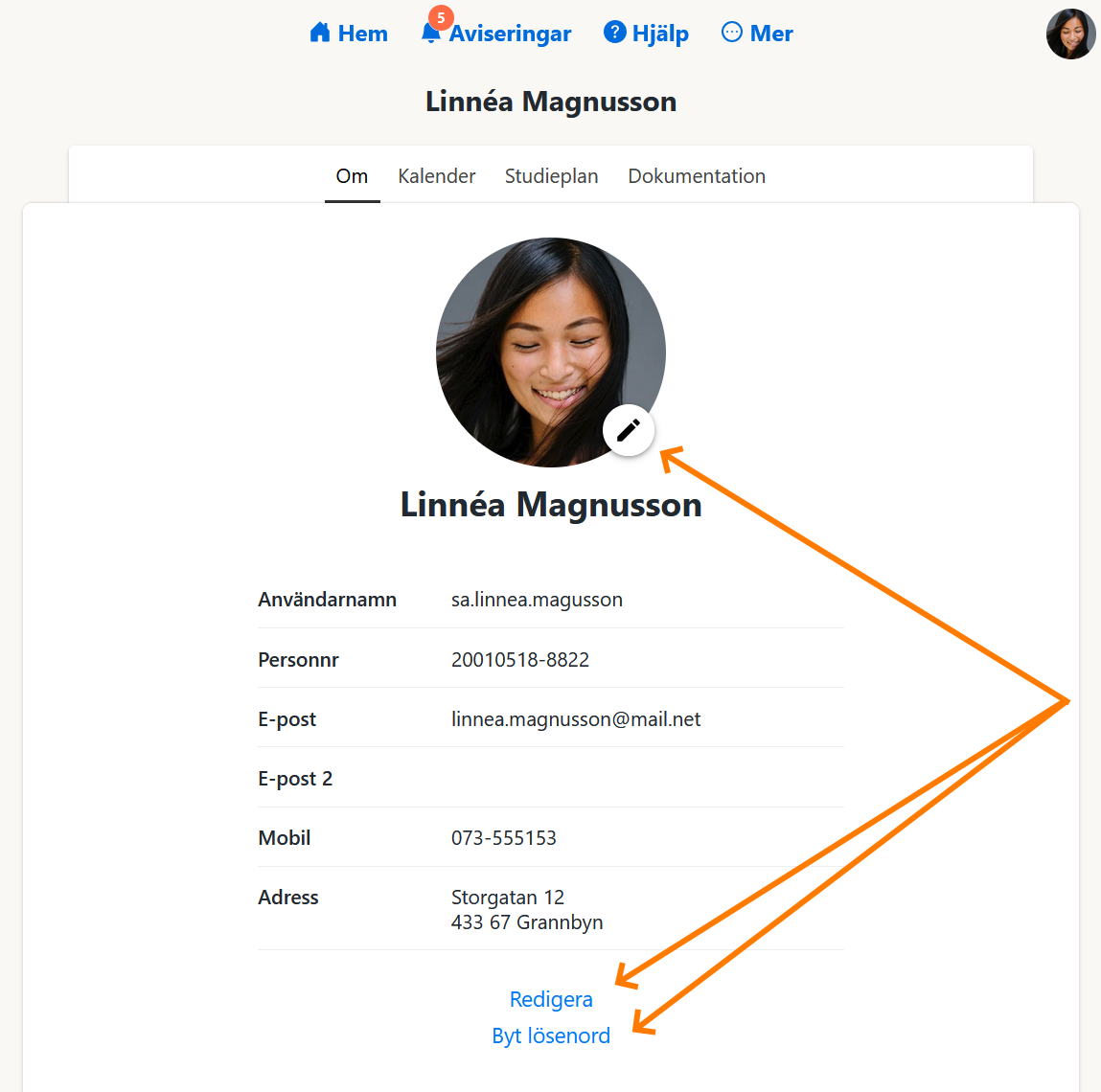1101x1092 pixels.
Task: Open Byt lösenord to change password
Action: click(550, 1035)
